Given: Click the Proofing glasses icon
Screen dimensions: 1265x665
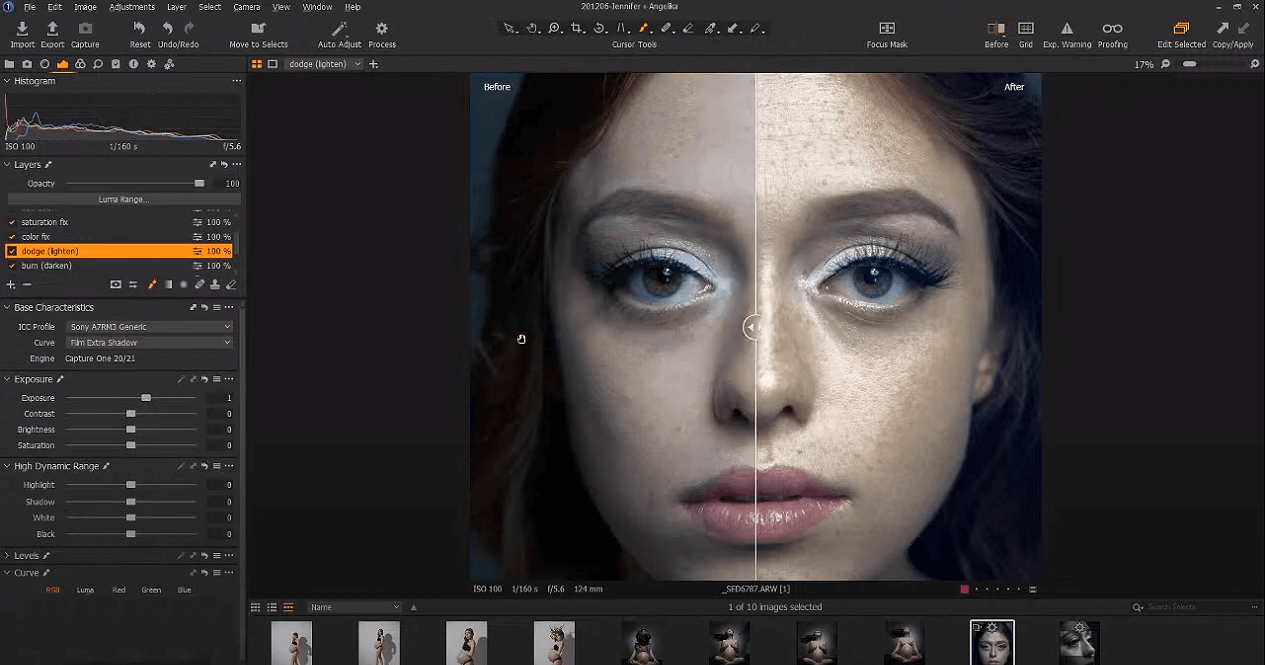Looking at the screenshot, I should [1112, 29].
